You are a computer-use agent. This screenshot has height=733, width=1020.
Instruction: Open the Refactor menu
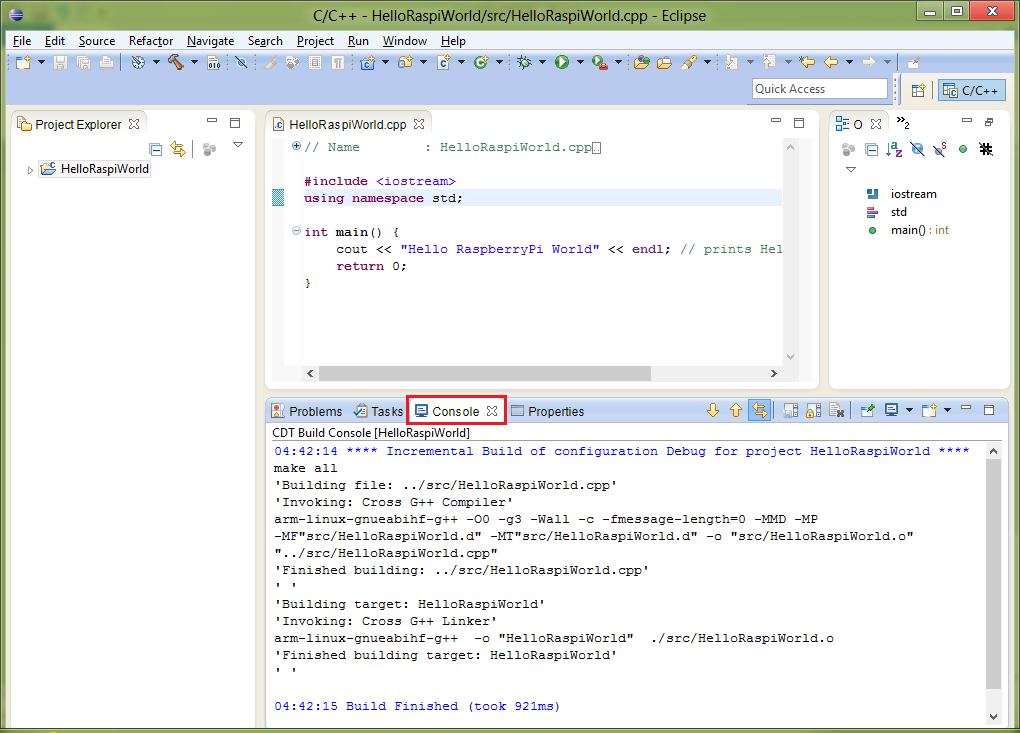[151, 41]
